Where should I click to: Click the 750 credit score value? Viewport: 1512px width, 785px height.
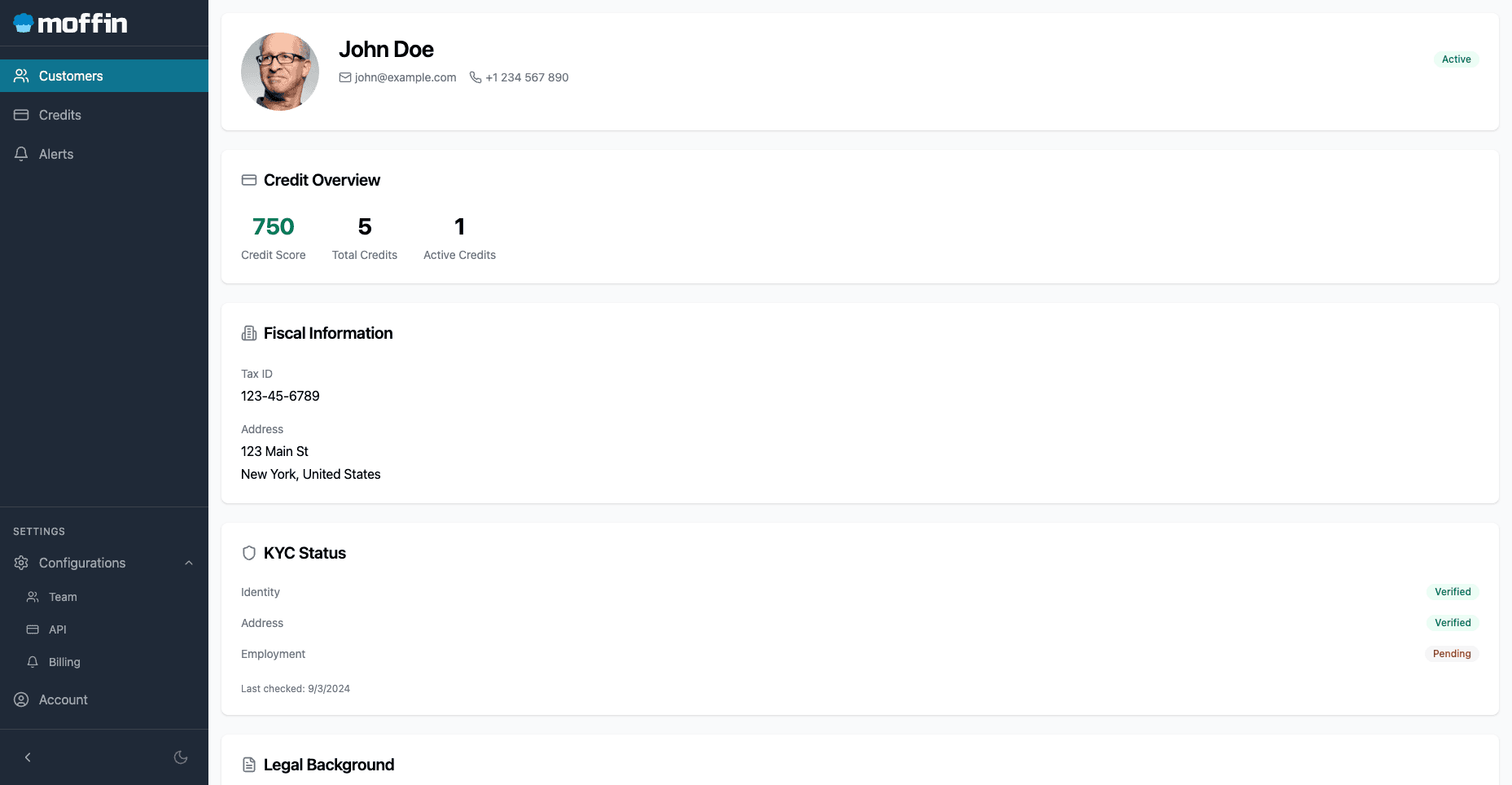pos(274,226)
